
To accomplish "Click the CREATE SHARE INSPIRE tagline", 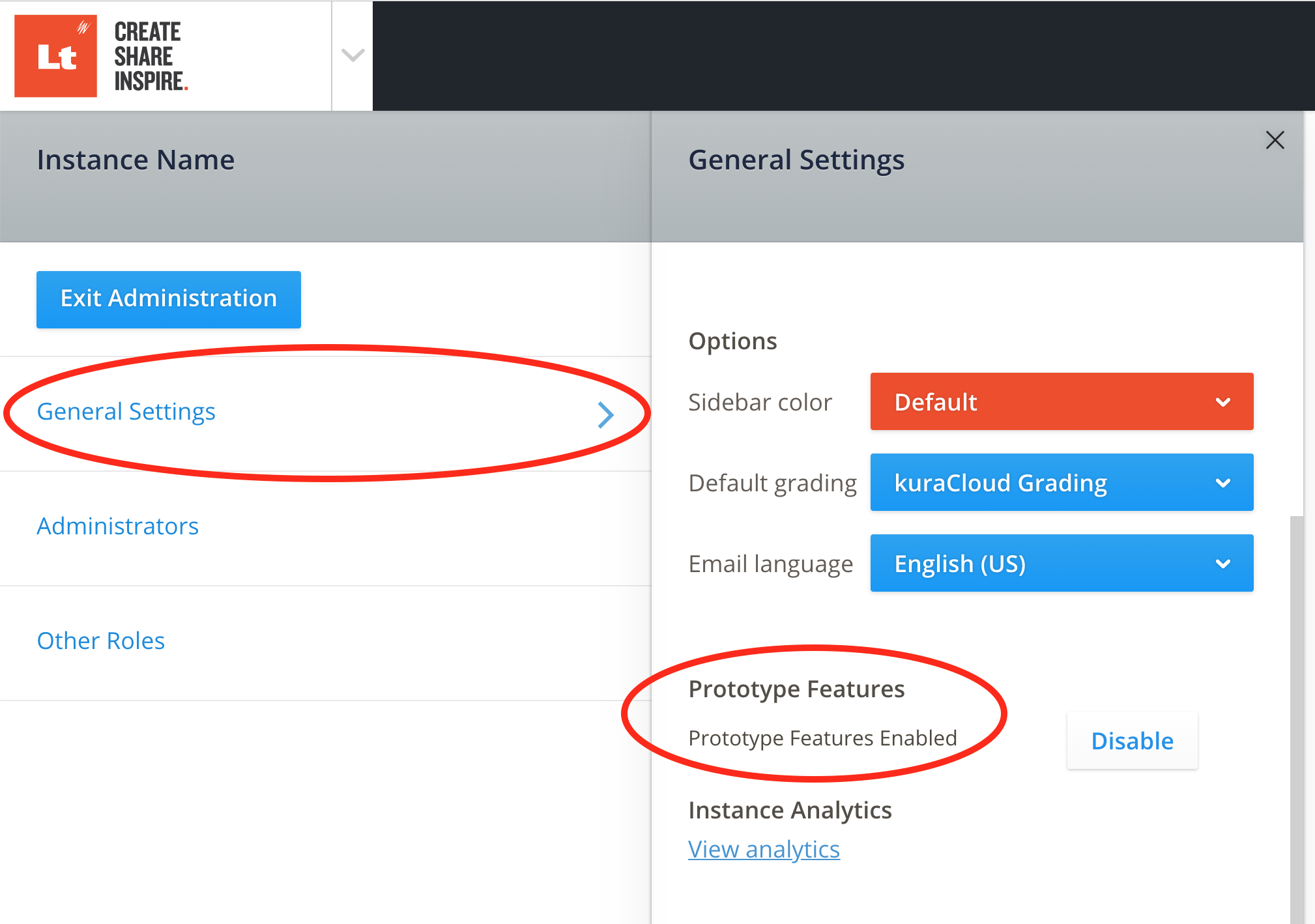I will pos(150,56).
